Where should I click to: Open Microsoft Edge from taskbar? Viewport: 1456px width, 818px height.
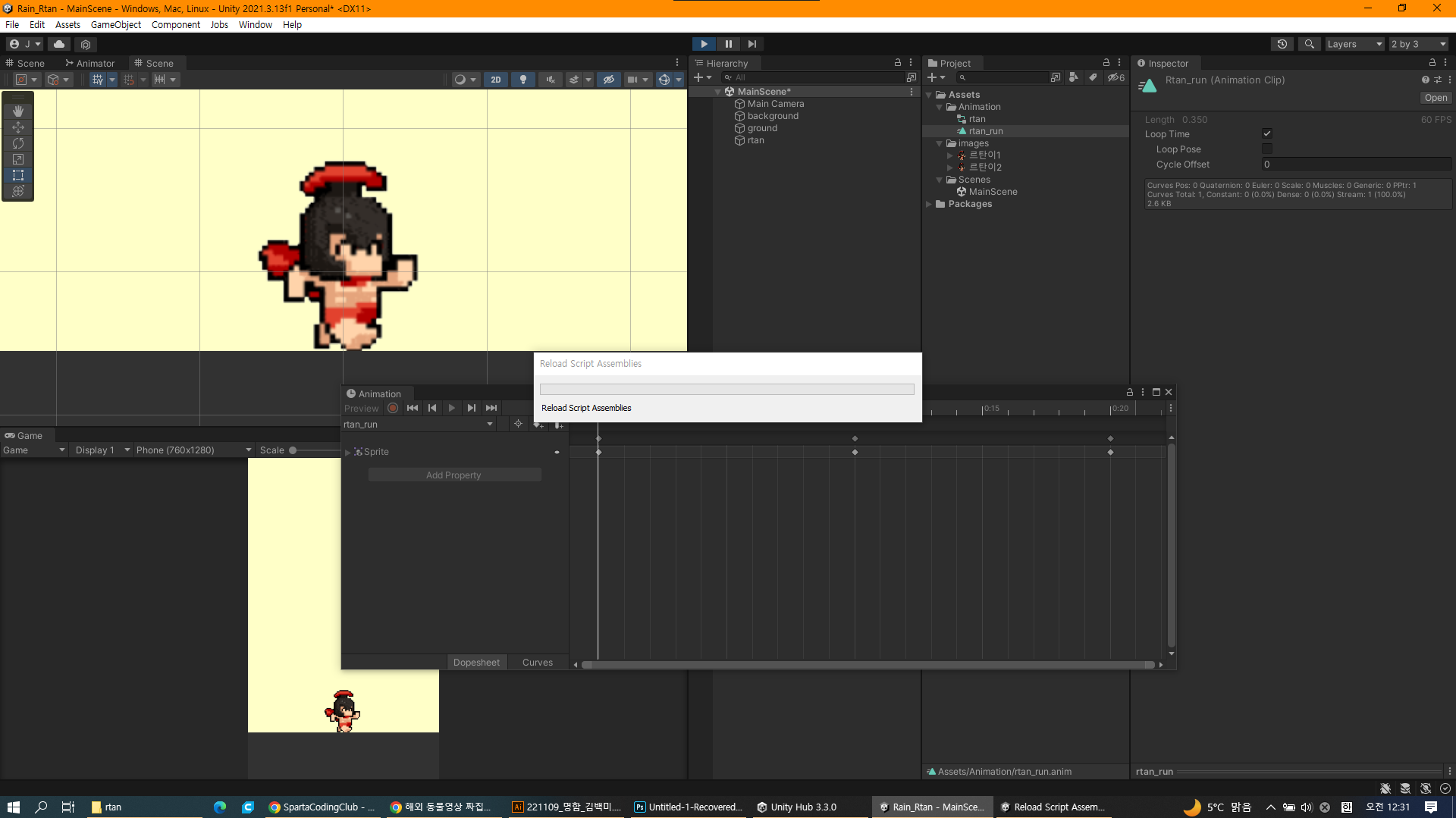pos(220,807)
